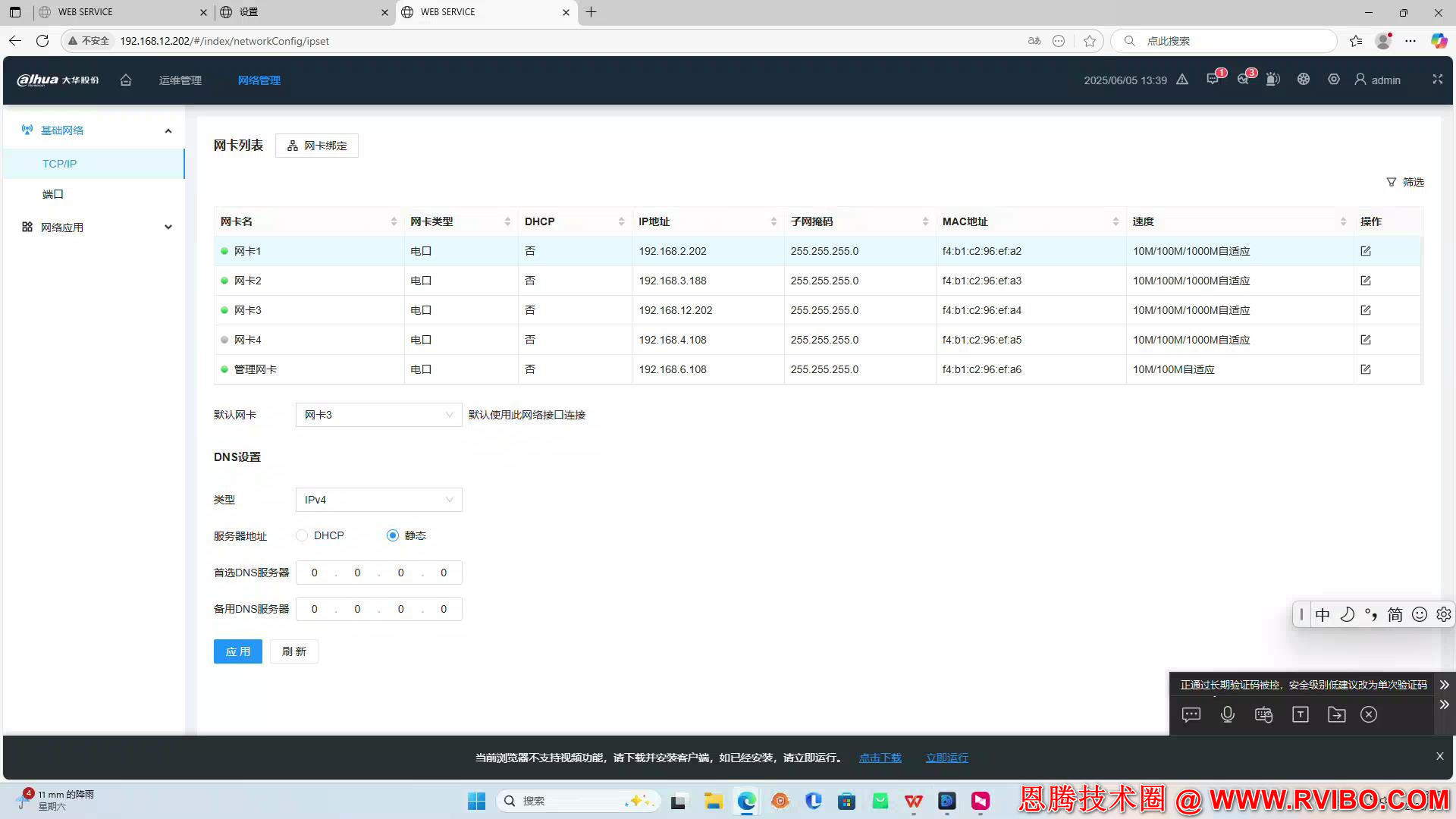Go to the Dahua home page icon
The width and height of the screenshot is (1456, 819).
click(x=126, y=80)
